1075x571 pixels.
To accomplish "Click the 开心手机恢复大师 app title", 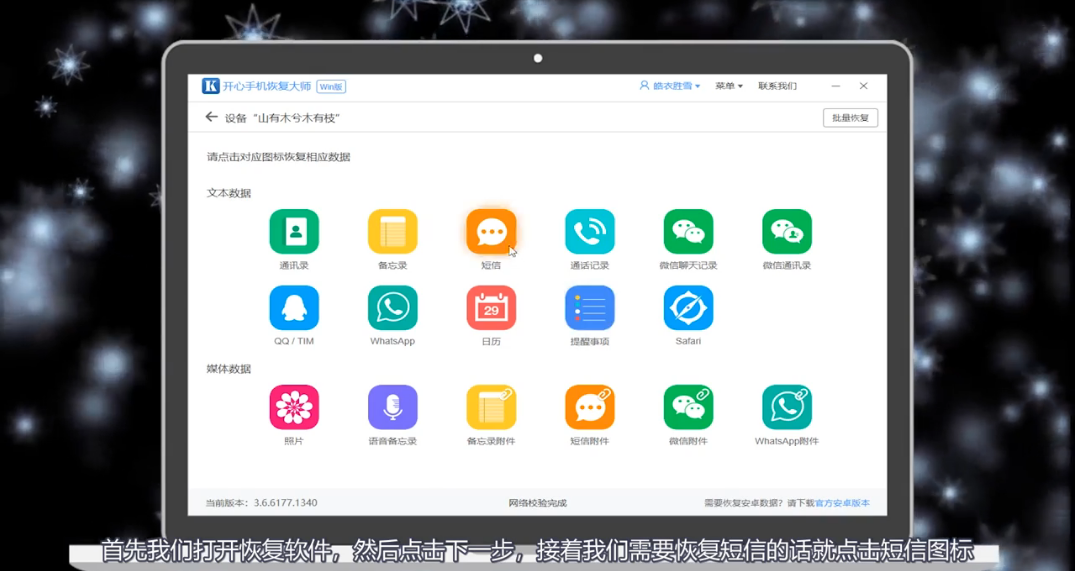I will coord(267,86).
